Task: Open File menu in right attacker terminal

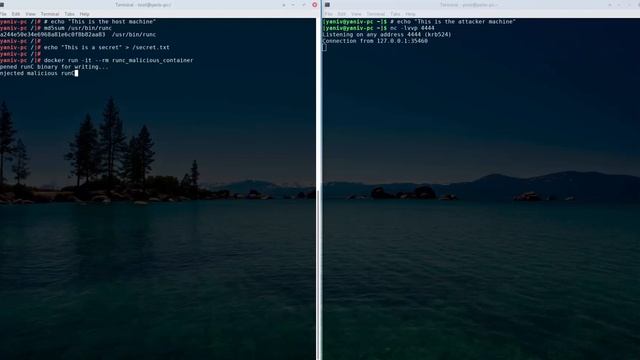Action: click(329, 14)
